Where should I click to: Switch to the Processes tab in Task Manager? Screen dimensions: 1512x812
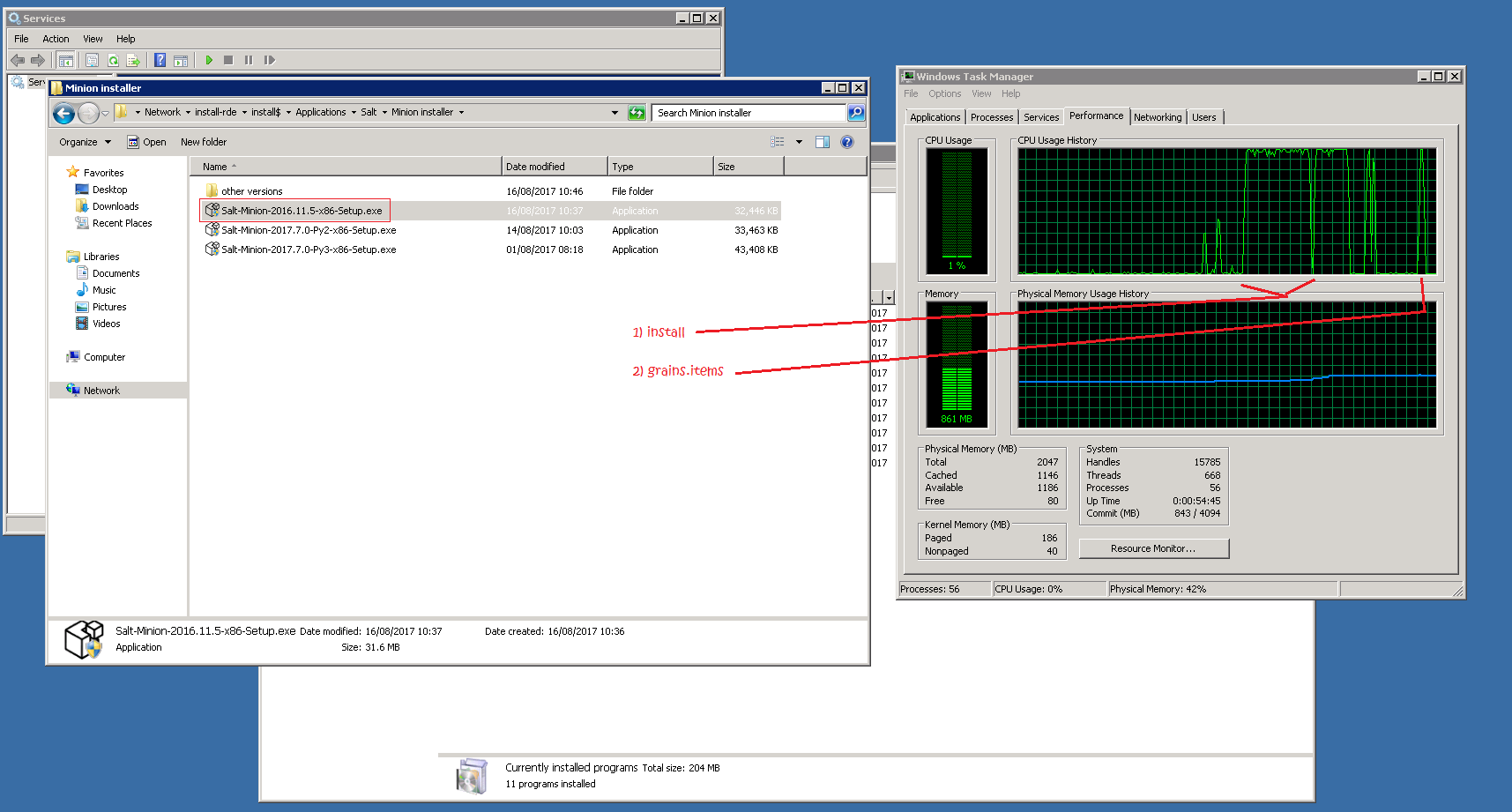tap(991, 116)
